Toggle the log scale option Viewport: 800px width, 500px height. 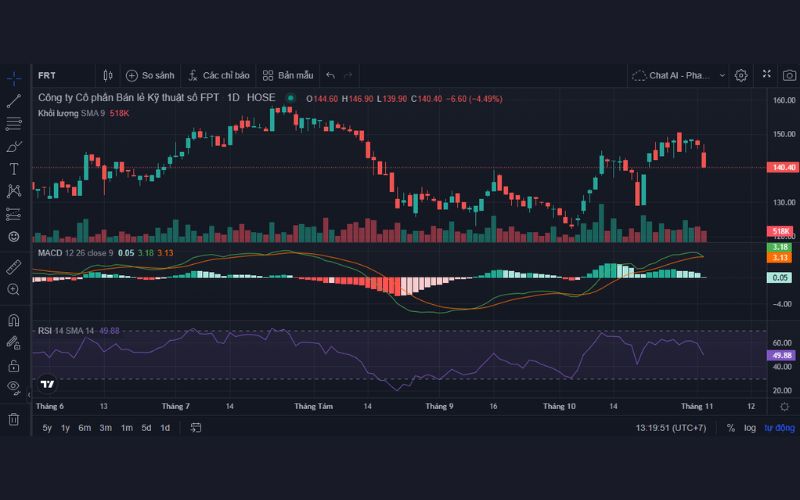point(749,428)
